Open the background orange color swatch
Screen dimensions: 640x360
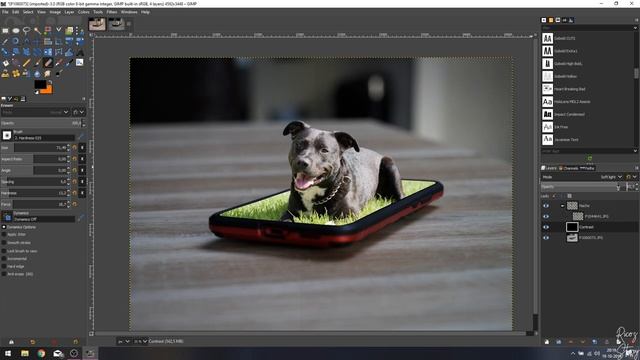click(x=49, y=91)
